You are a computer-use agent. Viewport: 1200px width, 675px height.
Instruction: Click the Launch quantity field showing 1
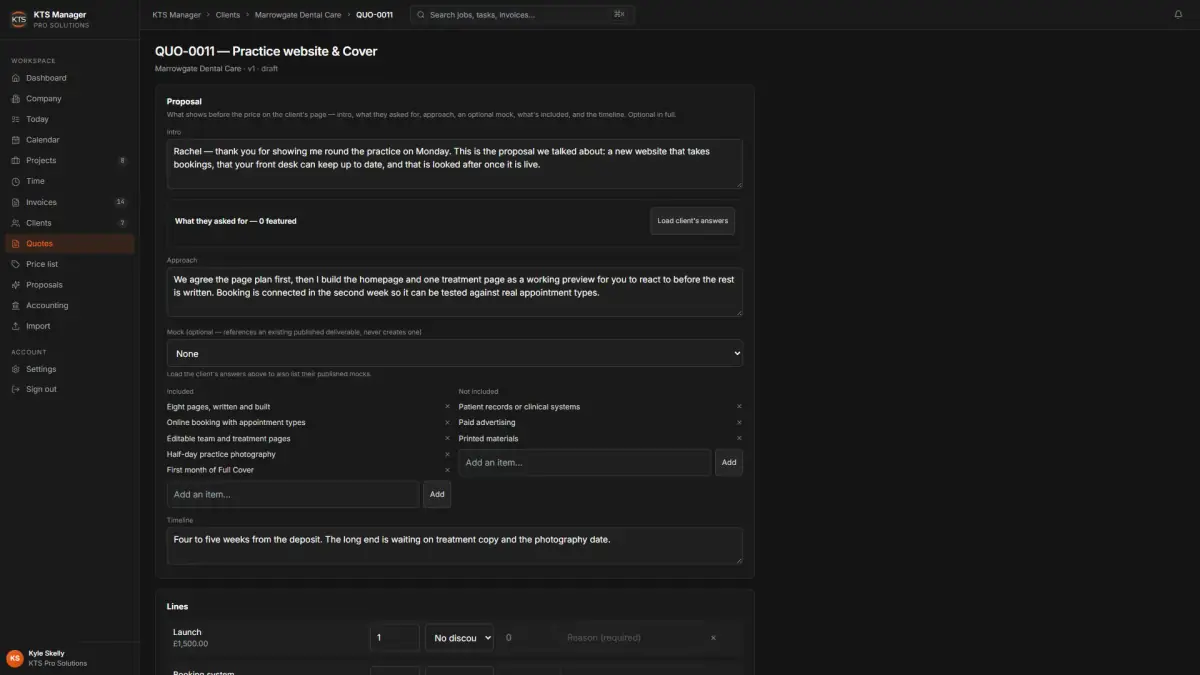pos(395,637)
